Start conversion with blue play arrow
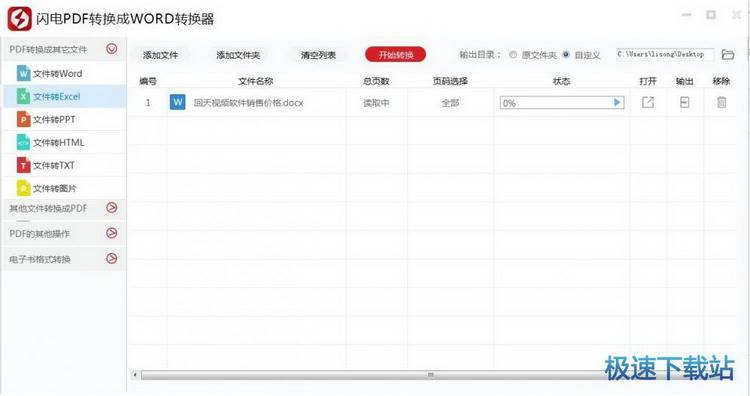Image resolution: width=750 pixels, height=396 pixels. (x=617, y=102)
